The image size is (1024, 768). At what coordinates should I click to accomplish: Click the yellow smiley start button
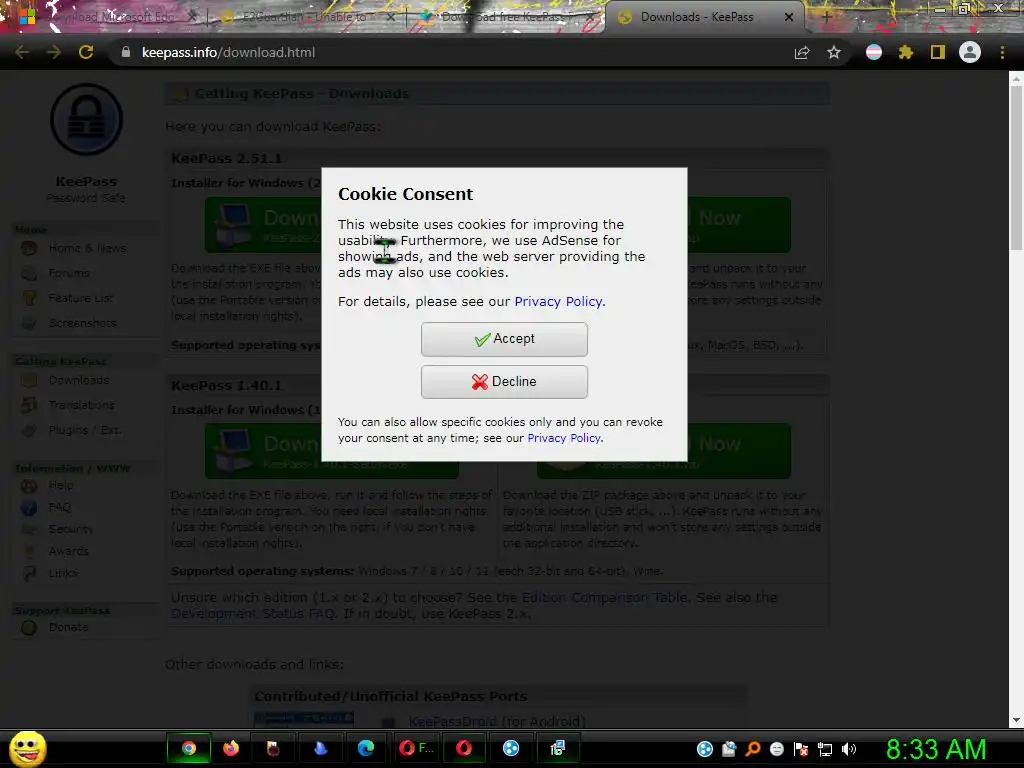pyautogui.click(x=27, y=748)
